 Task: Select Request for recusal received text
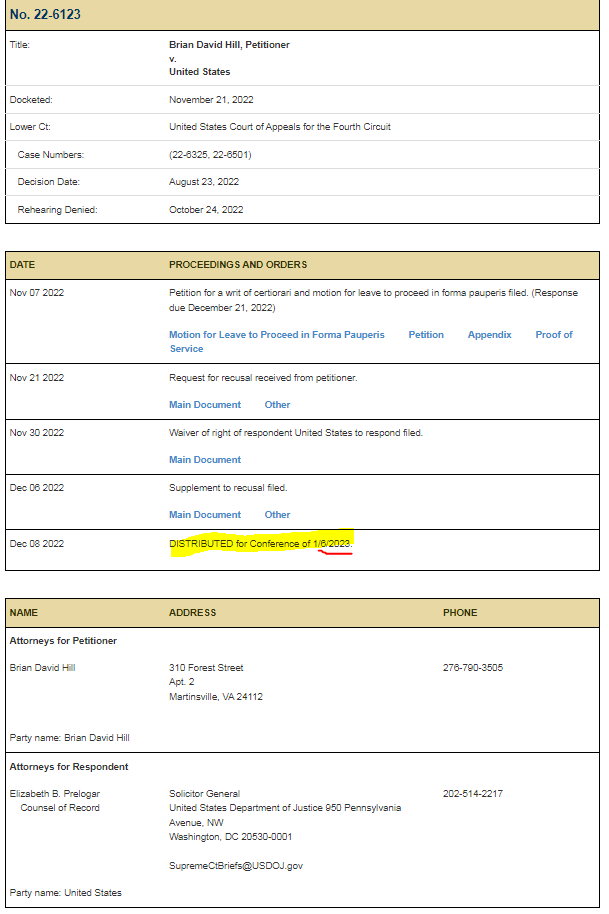263,378
